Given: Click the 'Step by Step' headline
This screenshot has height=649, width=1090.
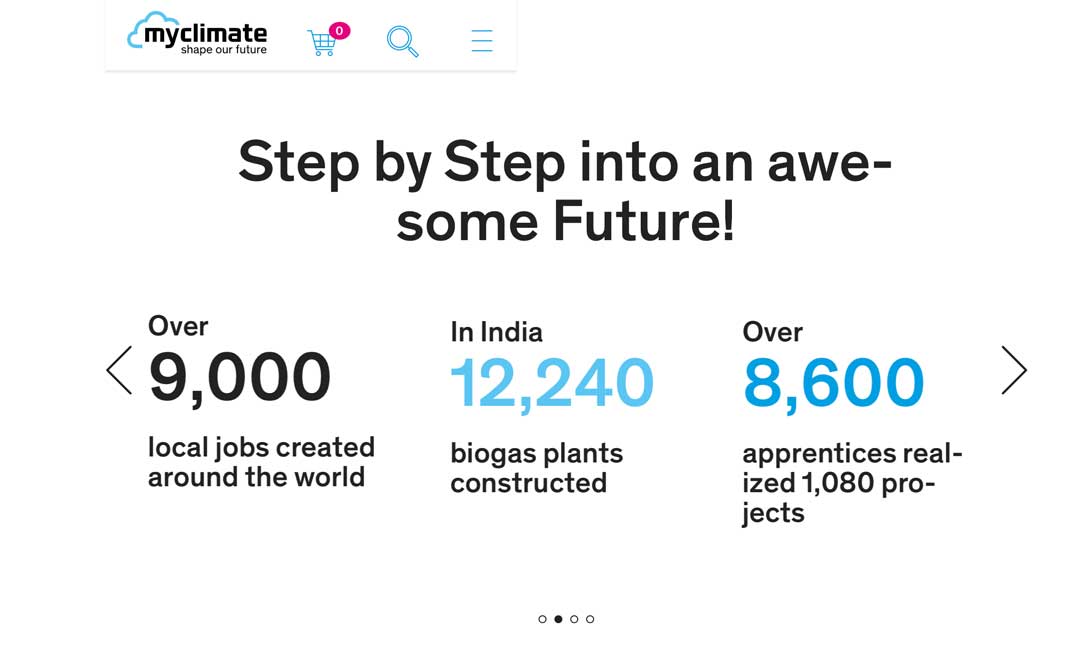Looking at the screenshot, I should click(565, 190).
